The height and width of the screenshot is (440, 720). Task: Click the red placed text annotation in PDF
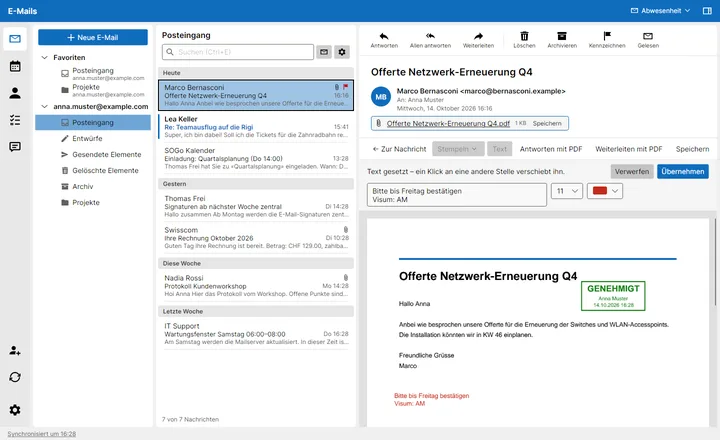(431, 400)
